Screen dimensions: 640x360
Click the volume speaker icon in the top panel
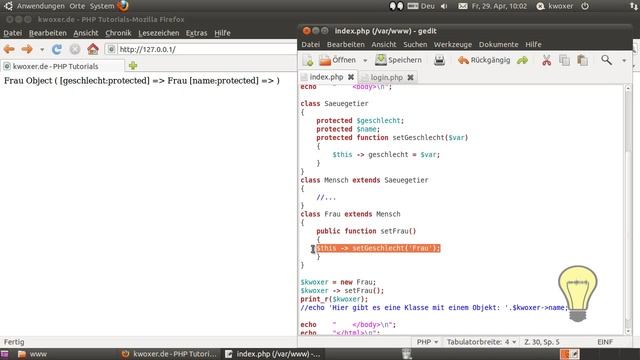pos(444,6)
